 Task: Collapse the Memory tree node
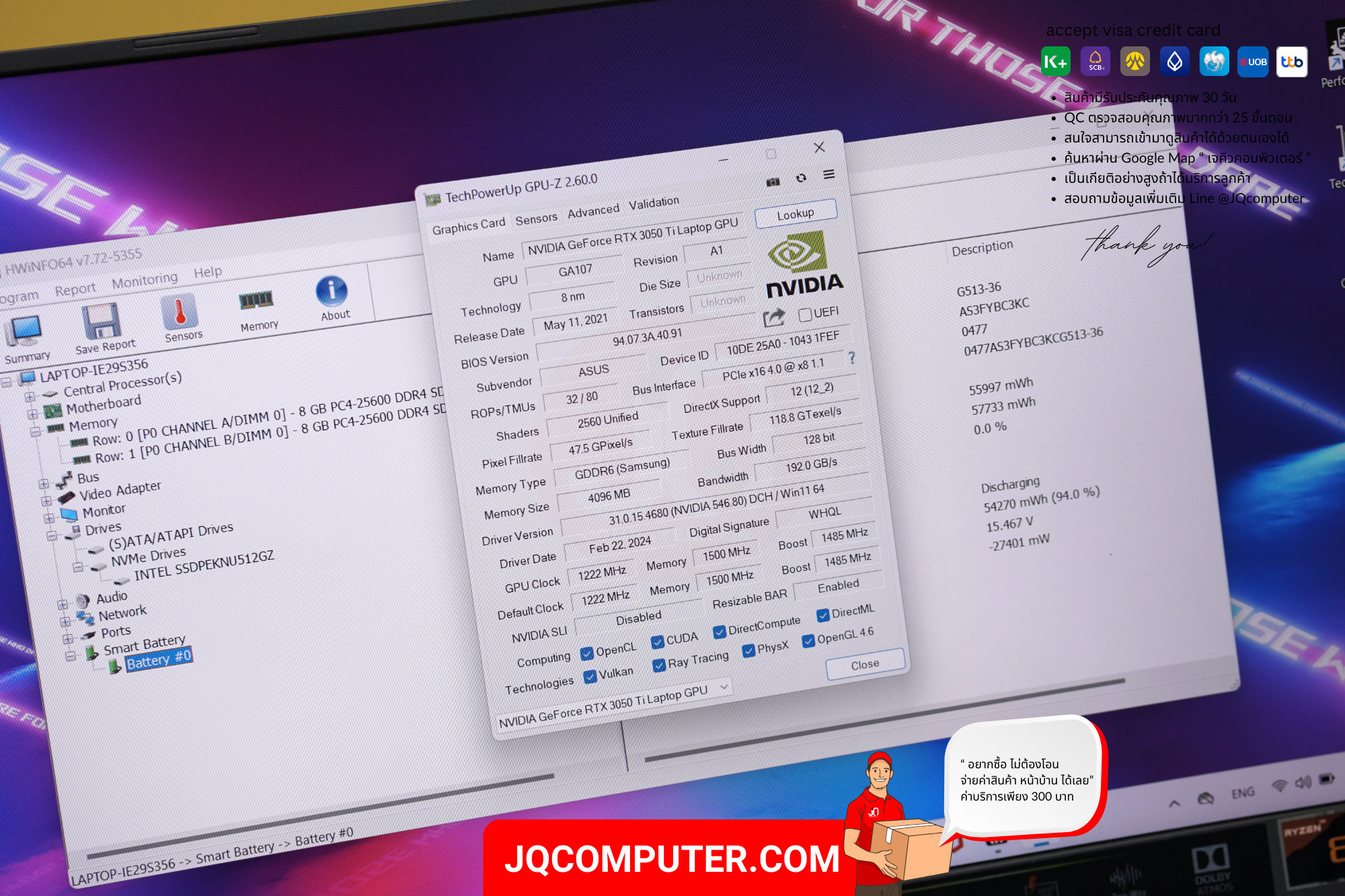35,432
